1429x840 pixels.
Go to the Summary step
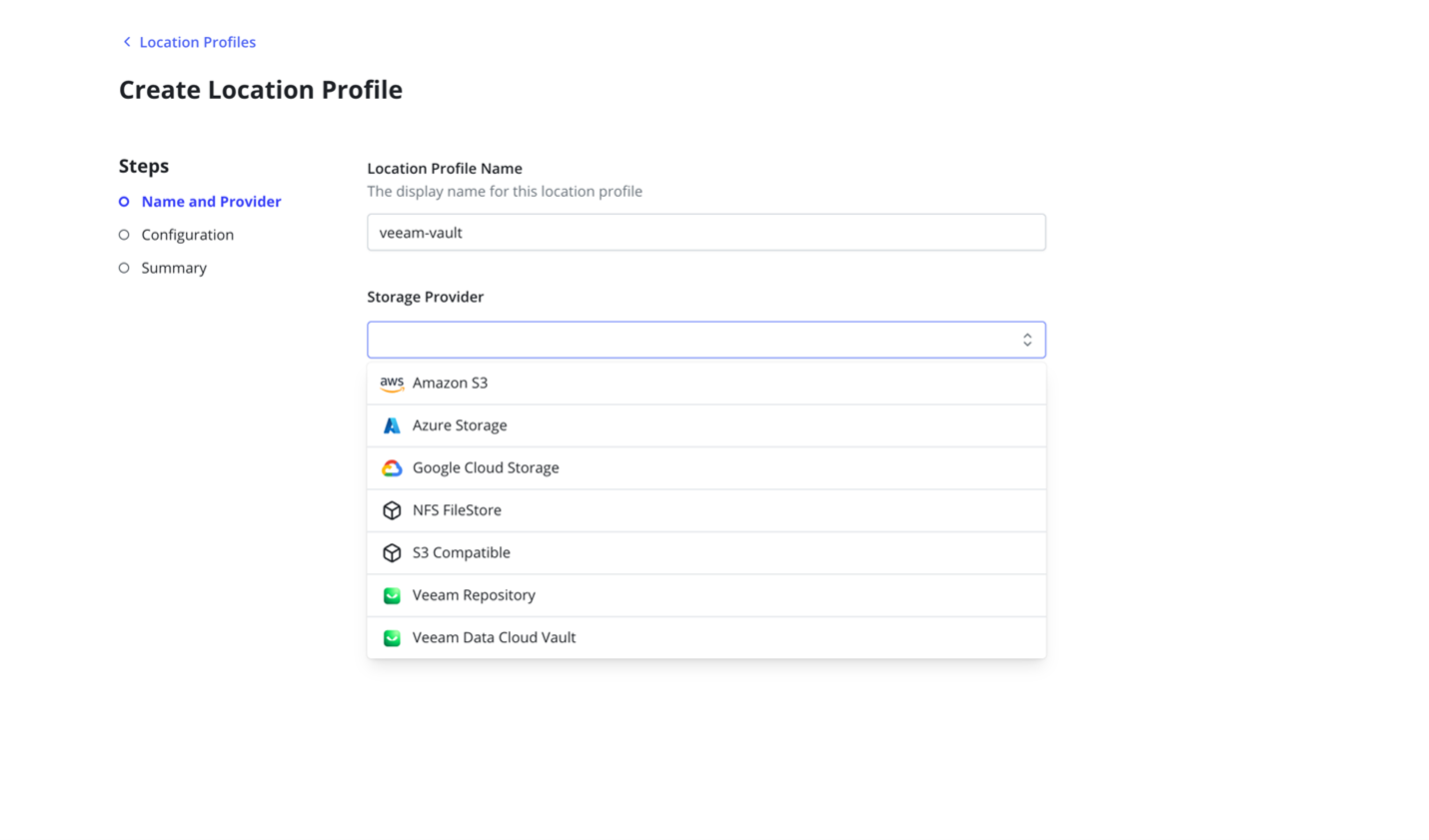174,268
